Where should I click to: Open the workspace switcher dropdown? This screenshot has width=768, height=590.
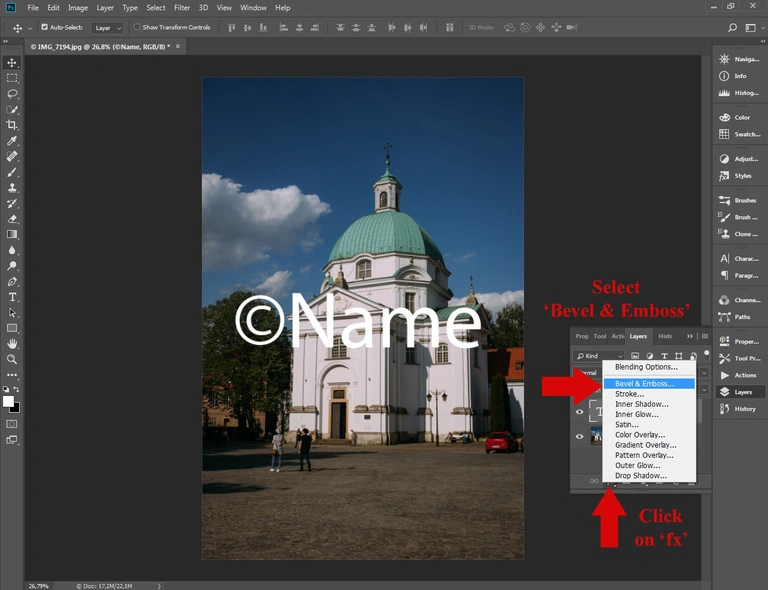point(753,28)
